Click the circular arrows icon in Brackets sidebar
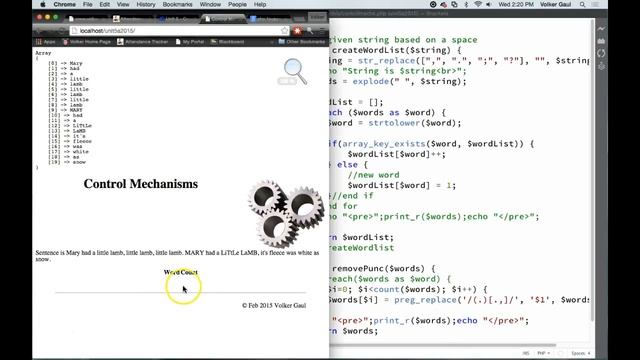The height and width of the screenshot is (360, 640). pos(601,53)
